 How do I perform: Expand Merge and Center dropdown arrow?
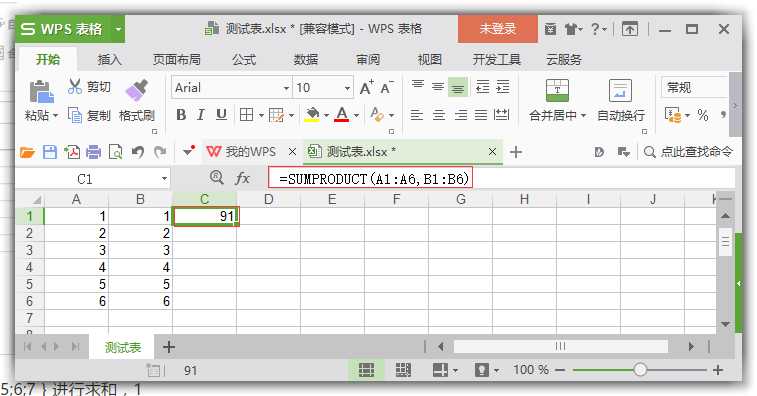tap(583, 116)
